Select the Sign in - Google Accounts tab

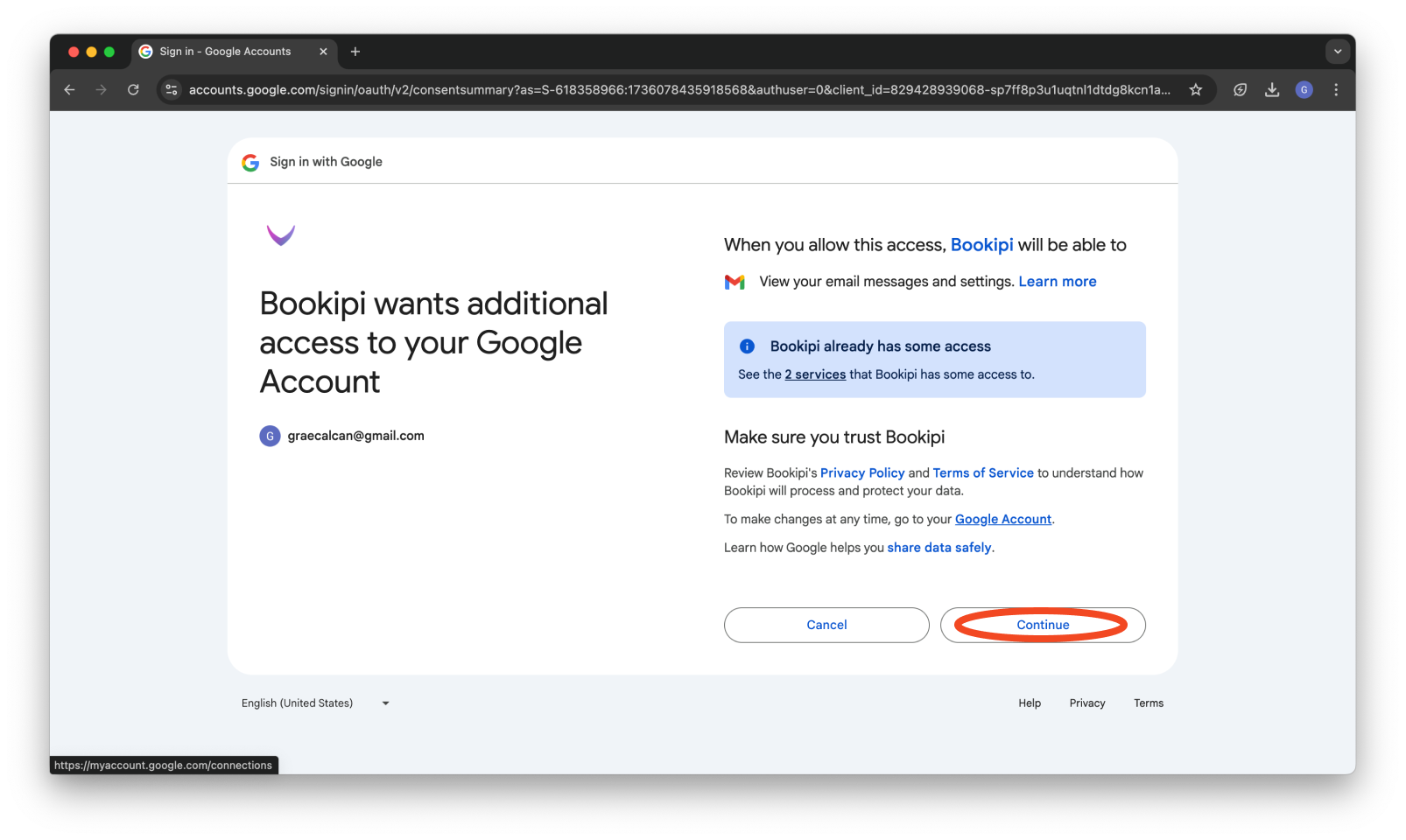(x=223, y=52)
